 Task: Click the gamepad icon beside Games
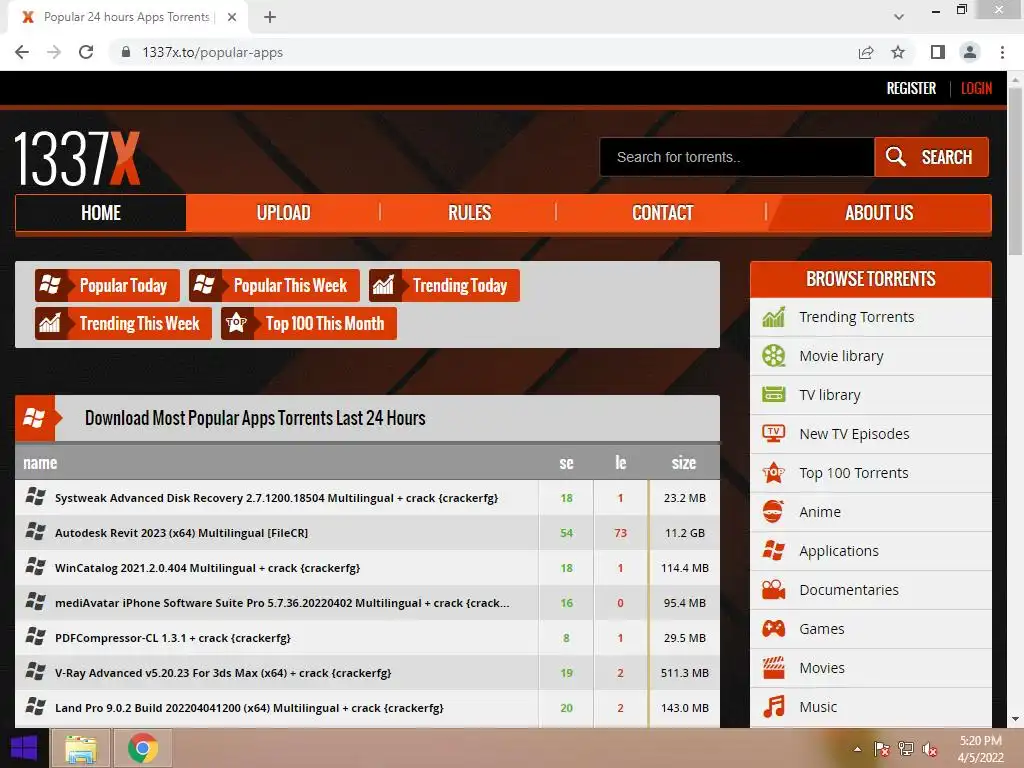[774, 629]
